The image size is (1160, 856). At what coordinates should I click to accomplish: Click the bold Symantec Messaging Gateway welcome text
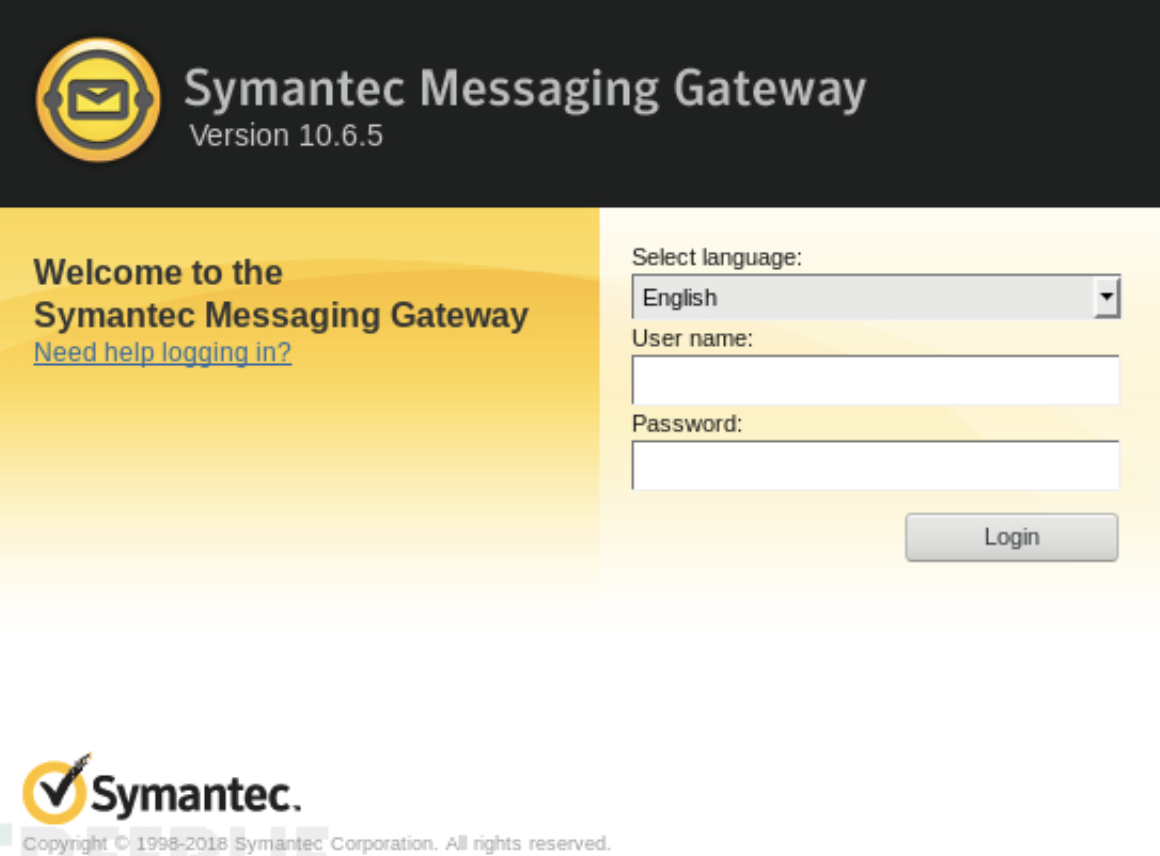(x=281, y=315)
